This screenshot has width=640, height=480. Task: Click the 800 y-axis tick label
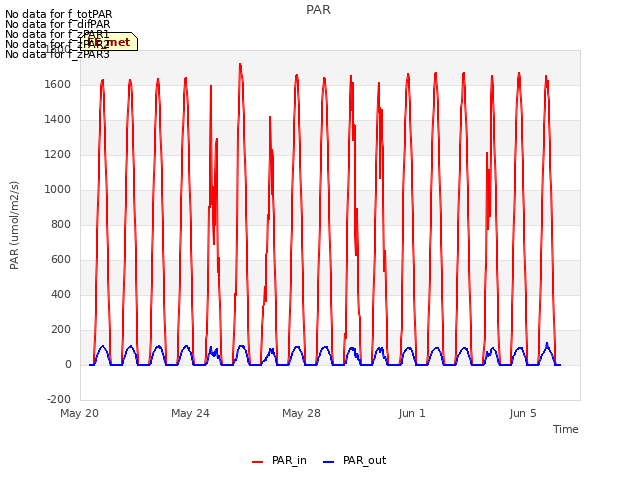click(x=61, y=224)
